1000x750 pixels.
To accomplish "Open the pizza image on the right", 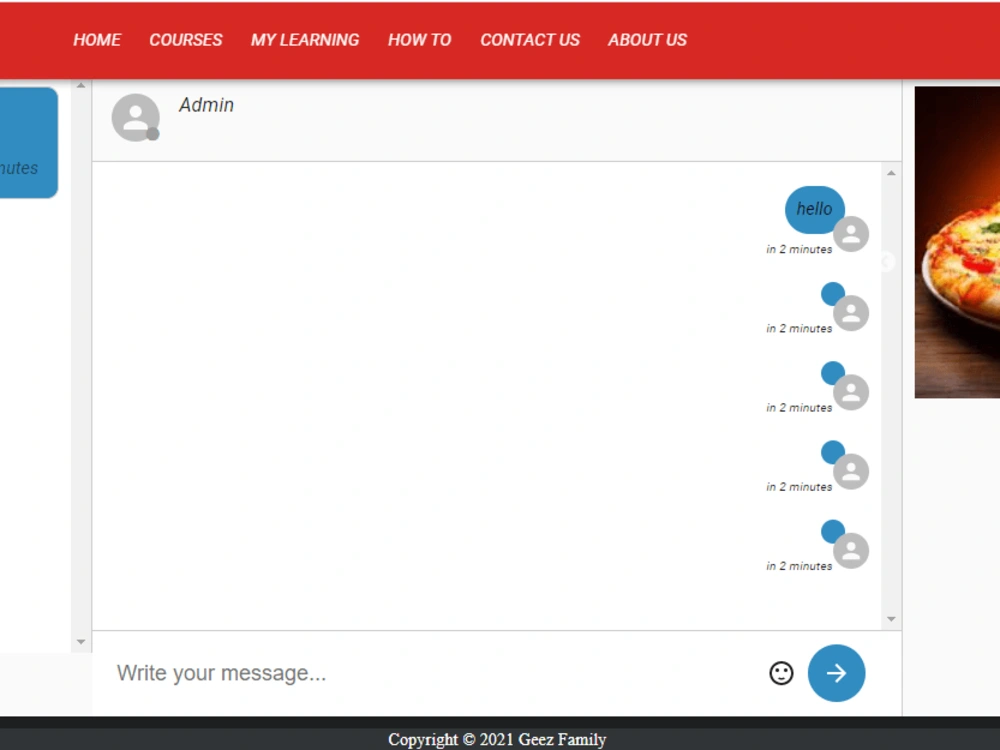I will point(957,242).
